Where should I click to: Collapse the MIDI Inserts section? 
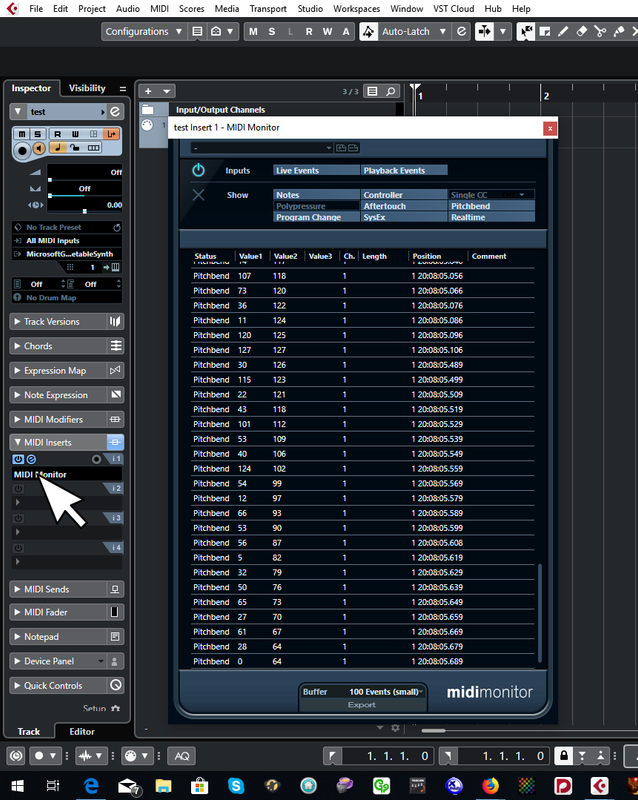[58, 442]
